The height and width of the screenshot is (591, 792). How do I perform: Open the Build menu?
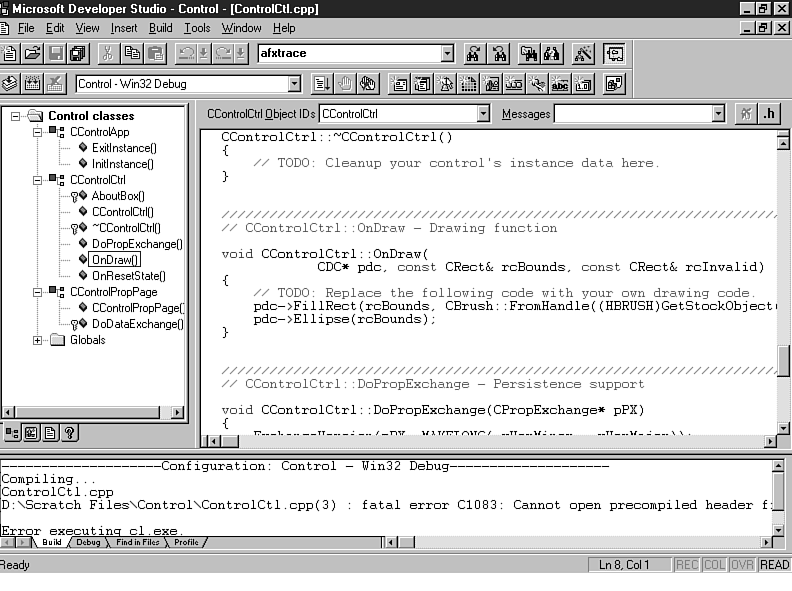point(161,28)
